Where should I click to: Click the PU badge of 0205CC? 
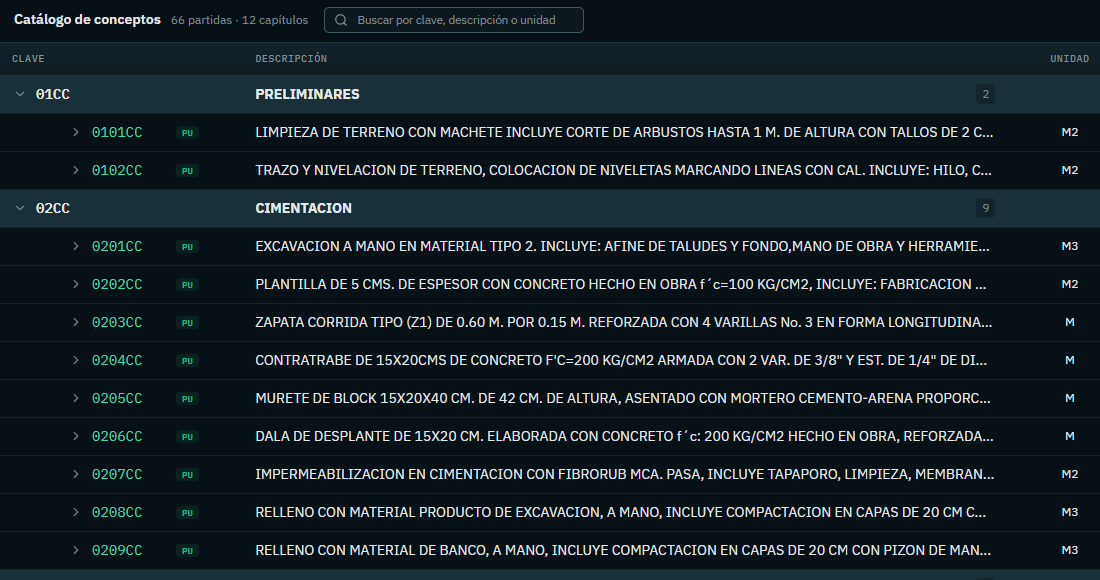coord(187,398)
